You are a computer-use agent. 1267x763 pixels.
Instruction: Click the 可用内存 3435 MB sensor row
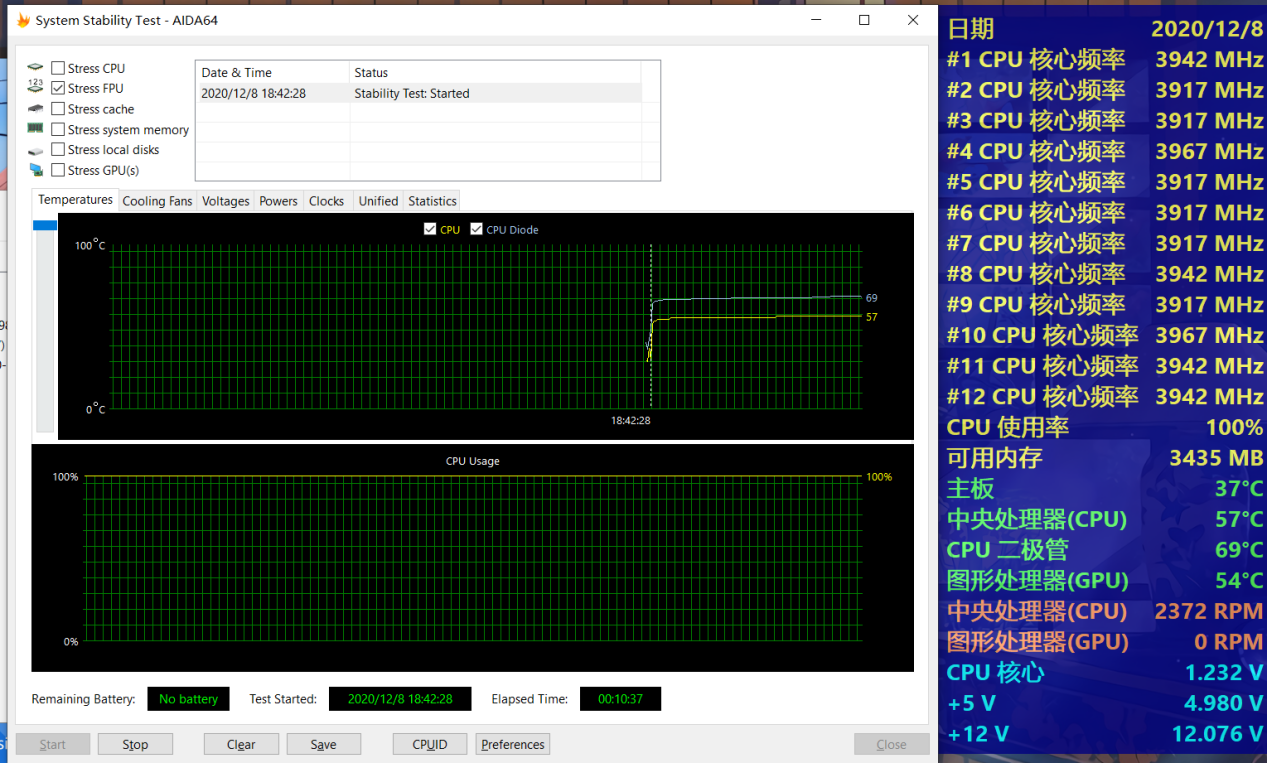coord(1105,458)
